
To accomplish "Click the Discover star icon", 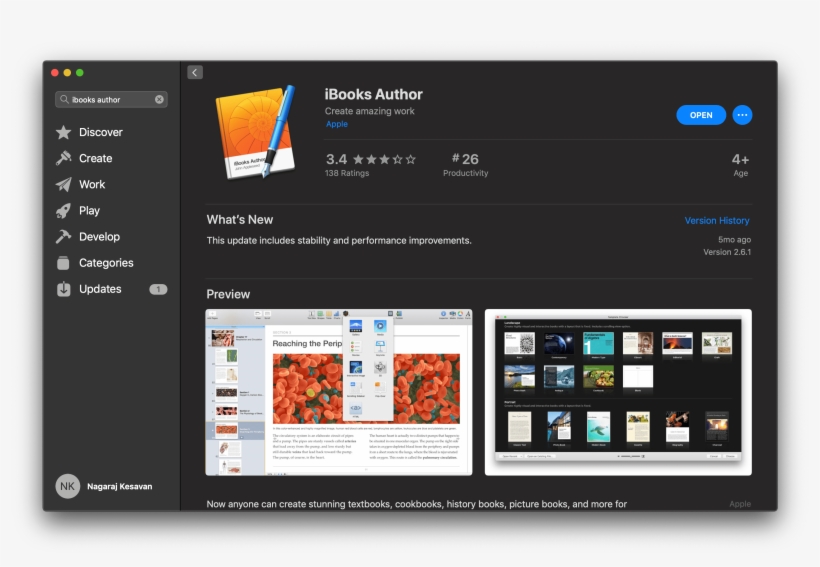I will coord(63,132).
